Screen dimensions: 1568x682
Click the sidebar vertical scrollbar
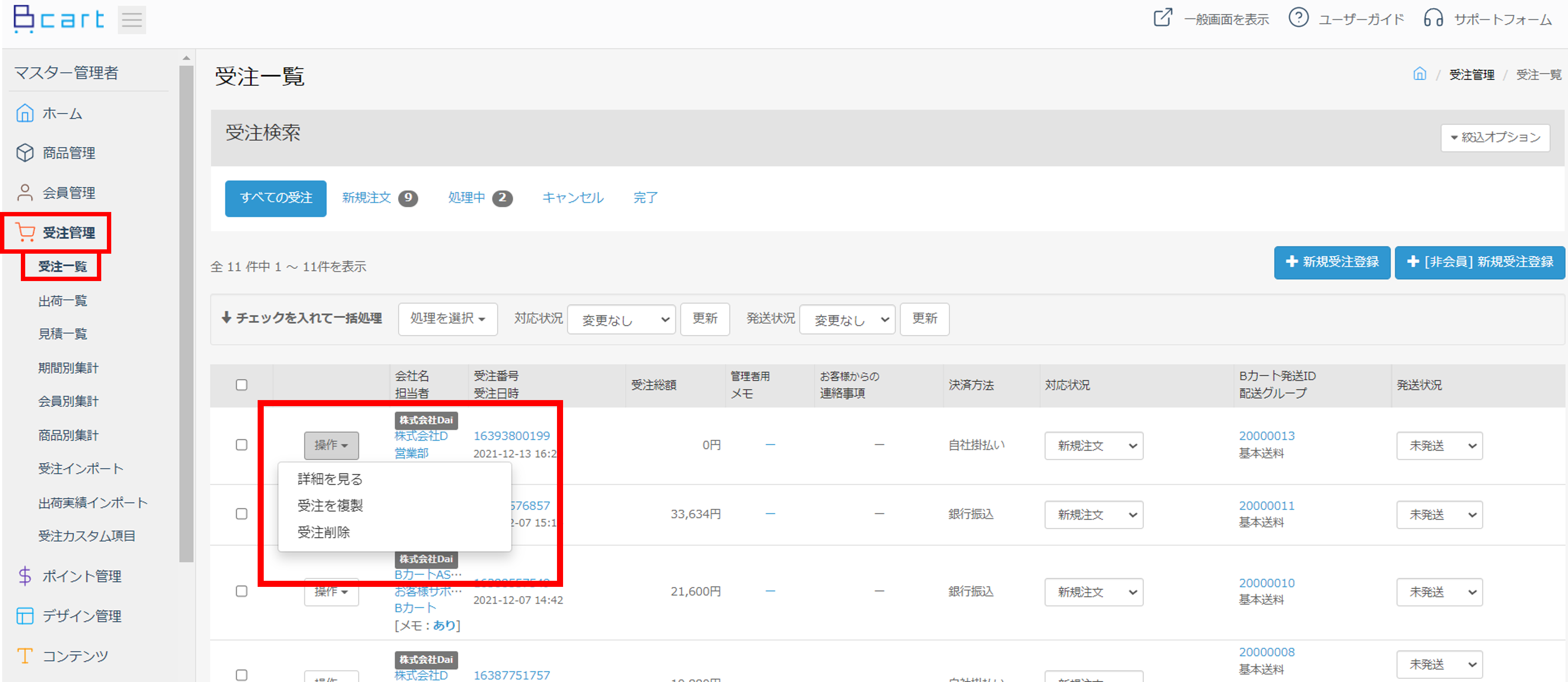coord(186,313)
